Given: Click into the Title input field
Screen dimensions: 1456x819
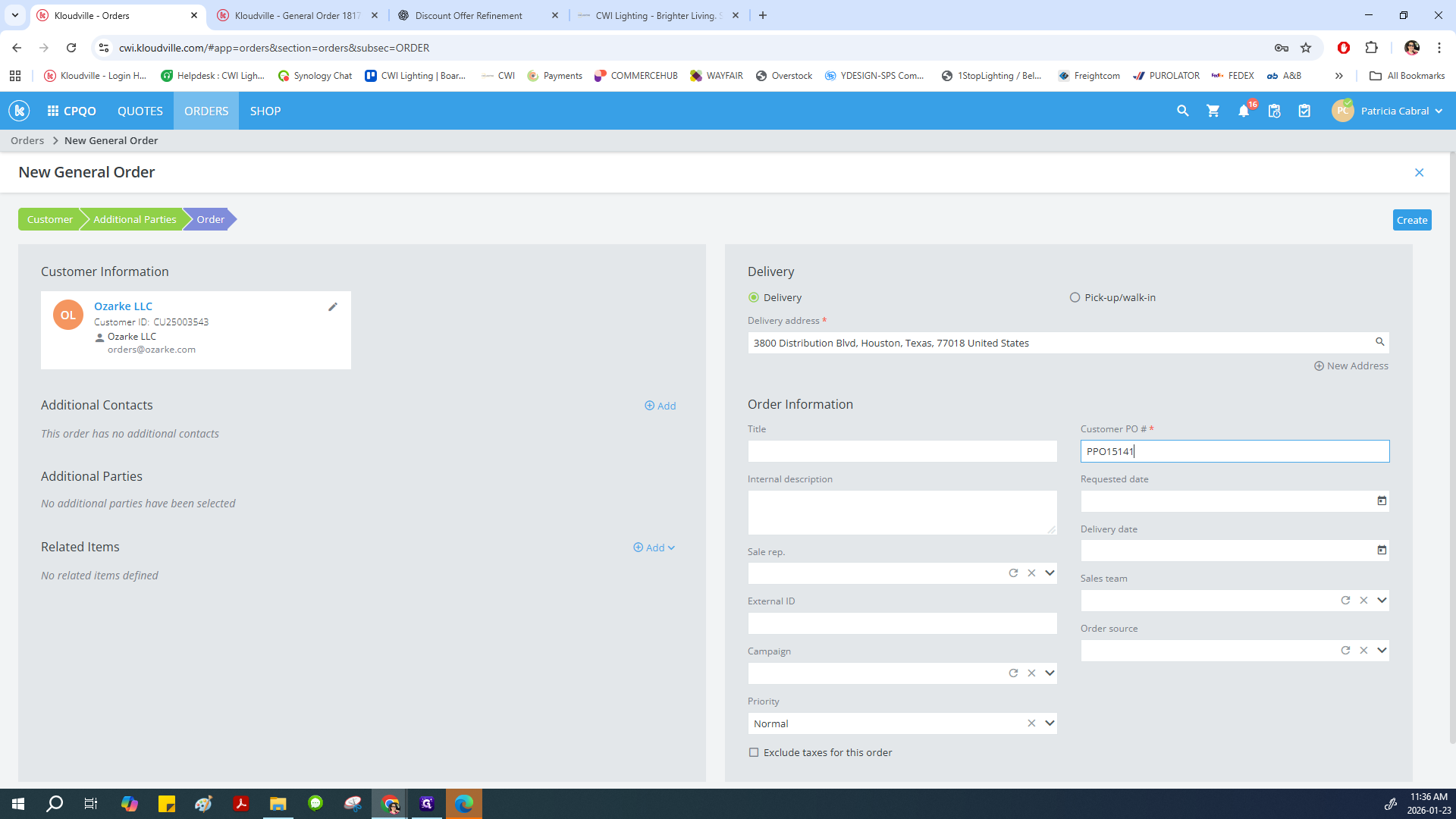Looking at the screenshot, I should click(902, 451).
